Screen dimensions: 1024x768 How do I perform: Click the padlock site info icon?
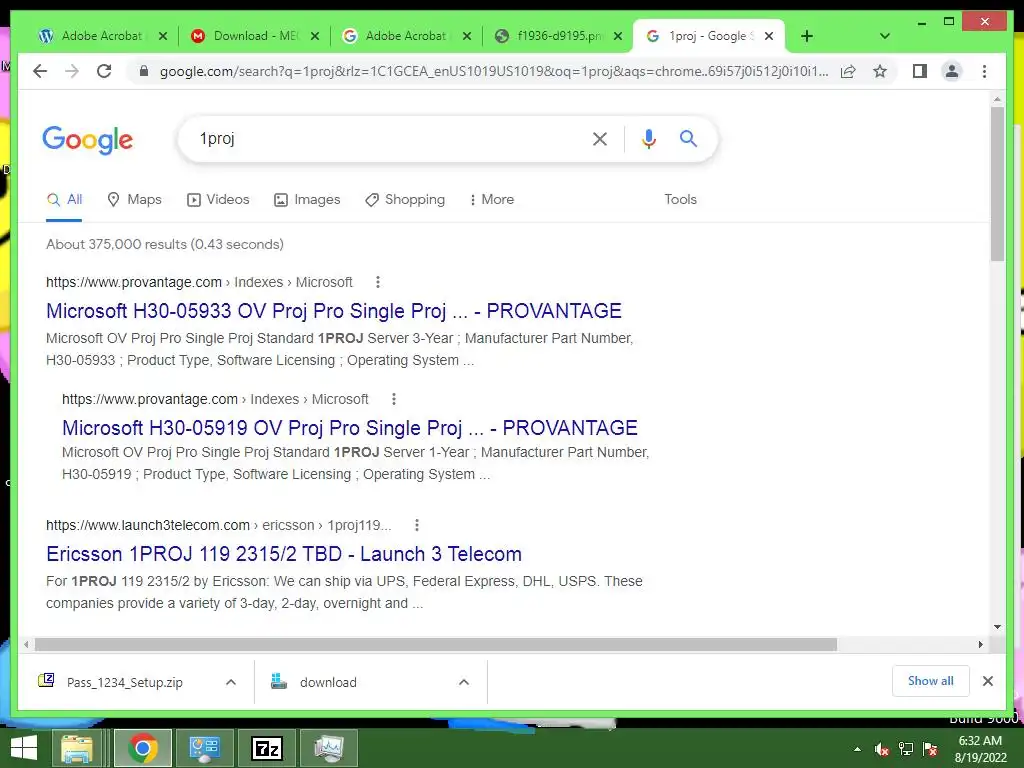144,71
